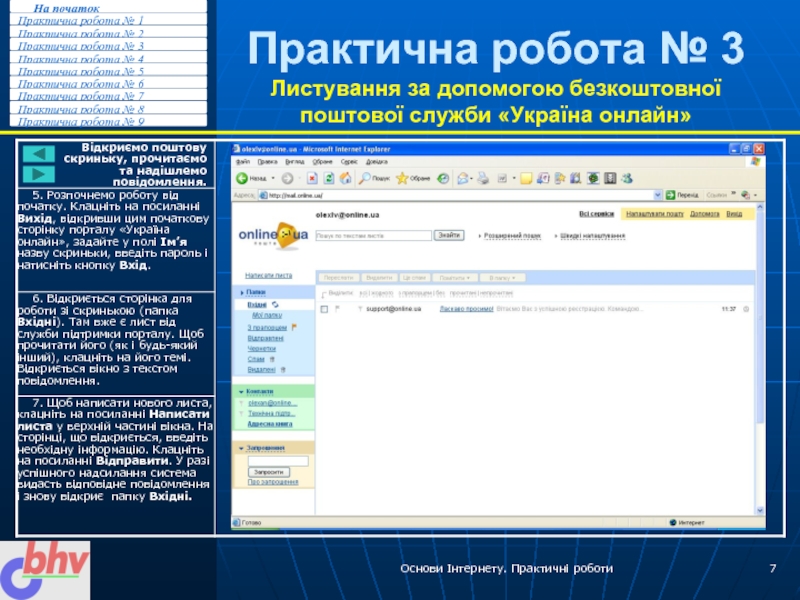This screenshot has width=800, height=600.
Task: Click the yellow note icon in IE toolbar
Action: coord(526,178)
